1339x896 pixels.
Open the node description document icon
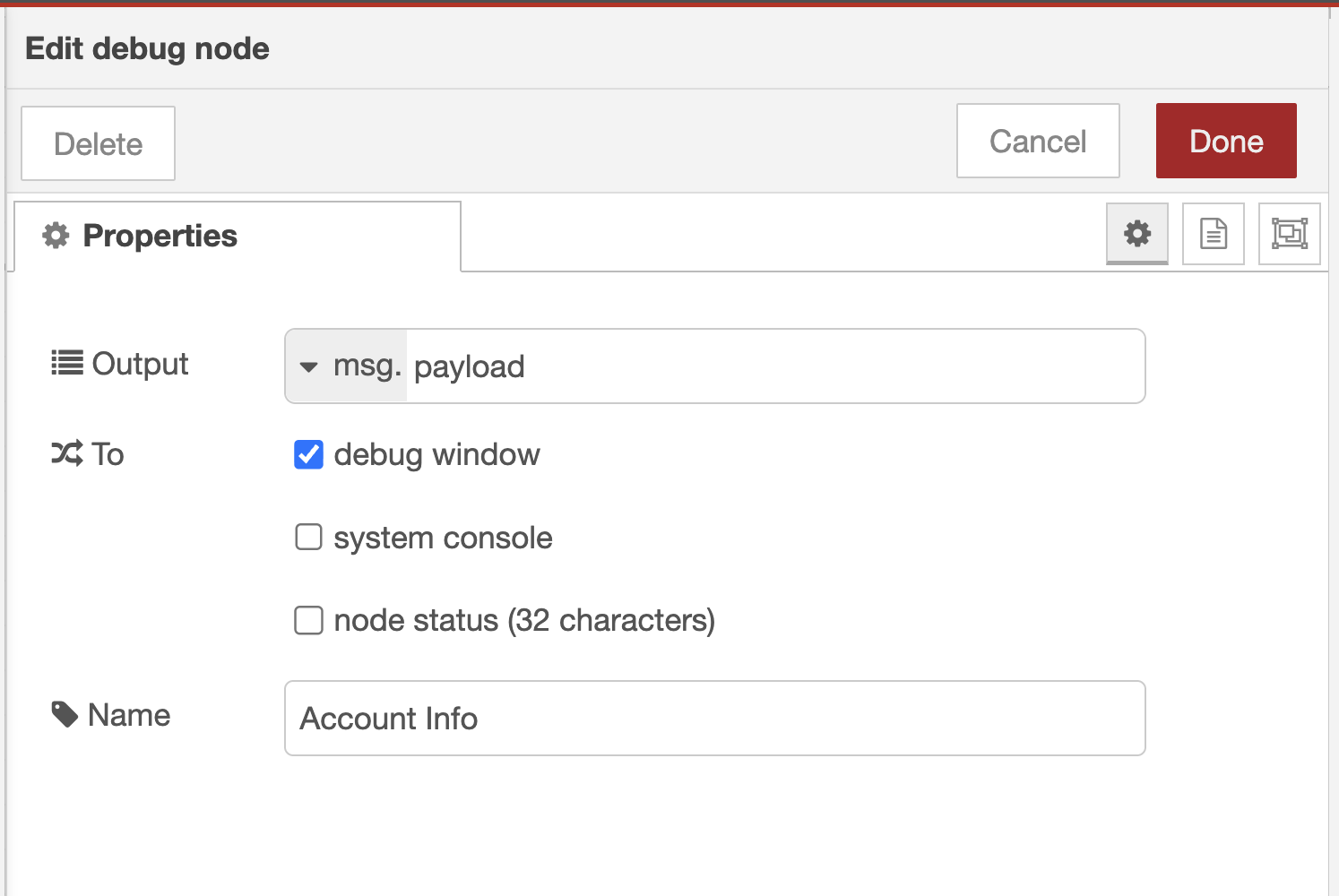point(1213,234)
